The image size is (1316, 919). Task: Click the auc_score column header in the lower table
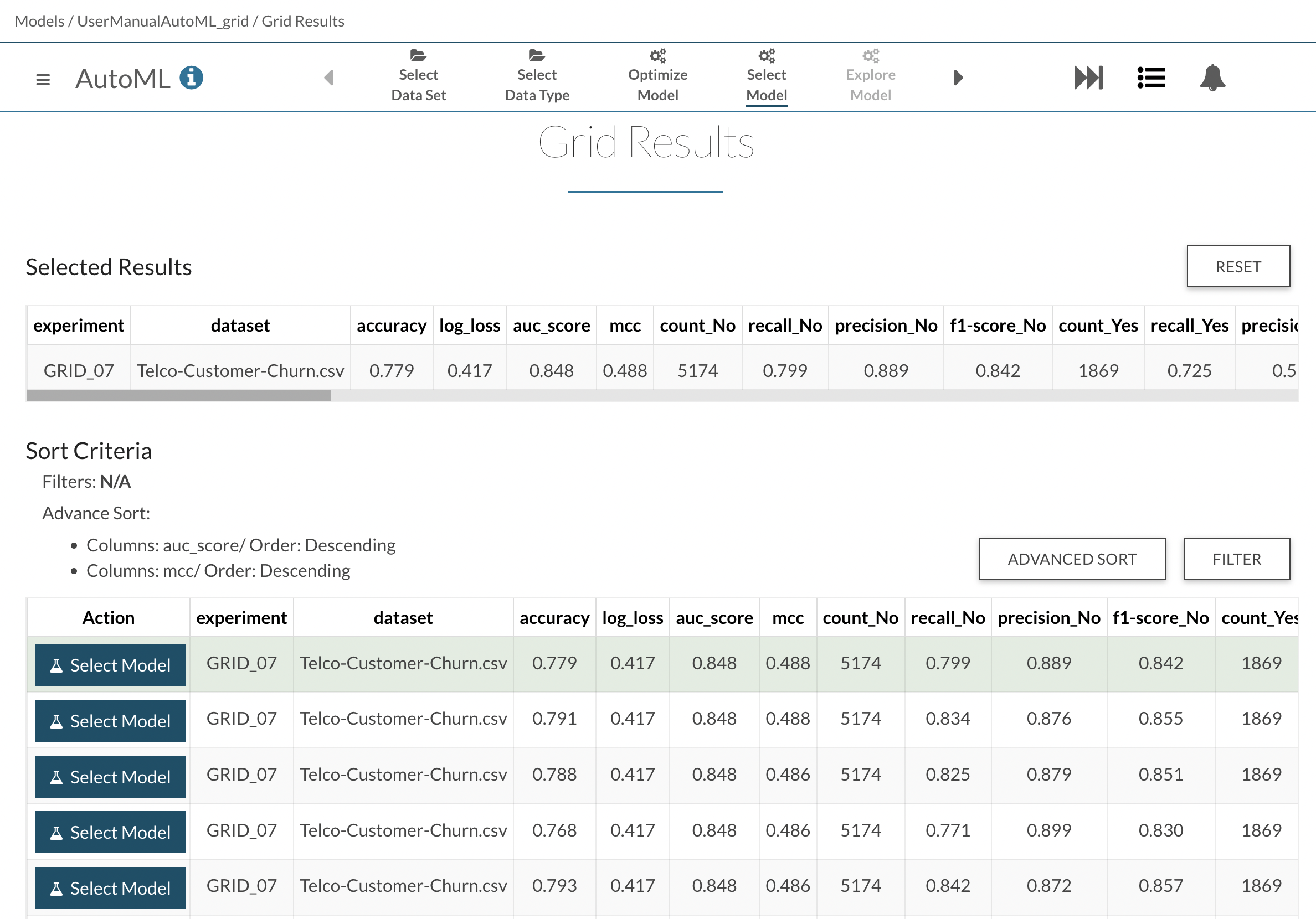[x=714, y=618]
